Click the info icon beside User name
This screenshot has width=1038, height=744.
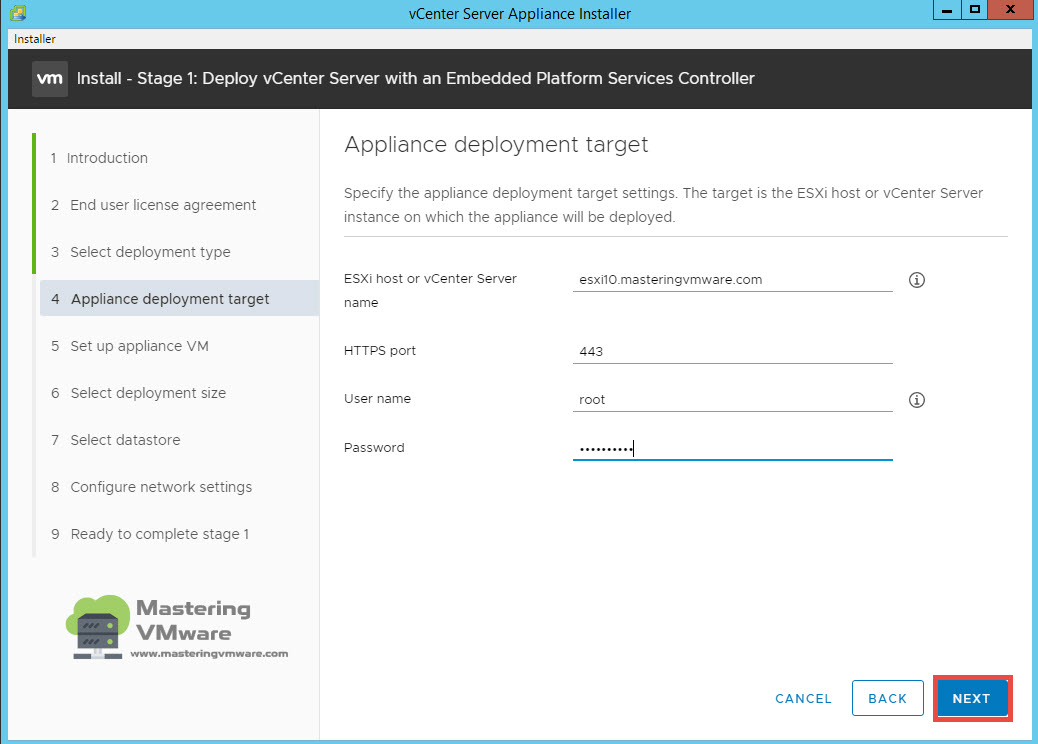pyautogui.click(x=917, y=400)
